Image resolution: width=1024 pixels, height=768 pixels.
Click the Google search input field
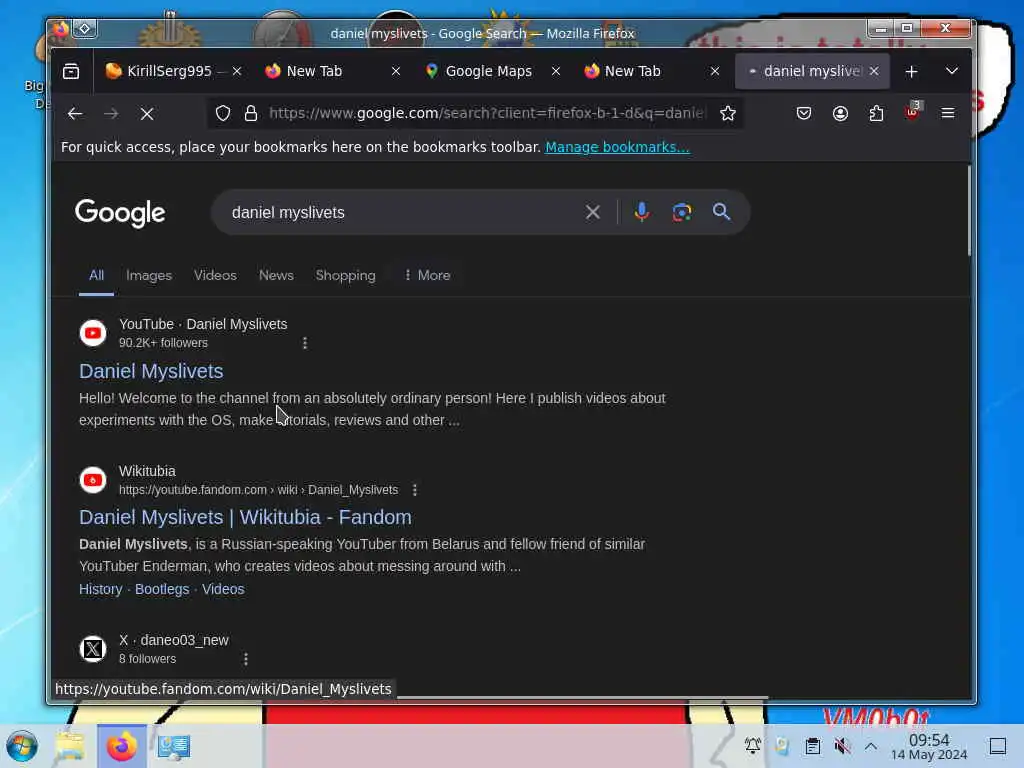click(398, 212)
